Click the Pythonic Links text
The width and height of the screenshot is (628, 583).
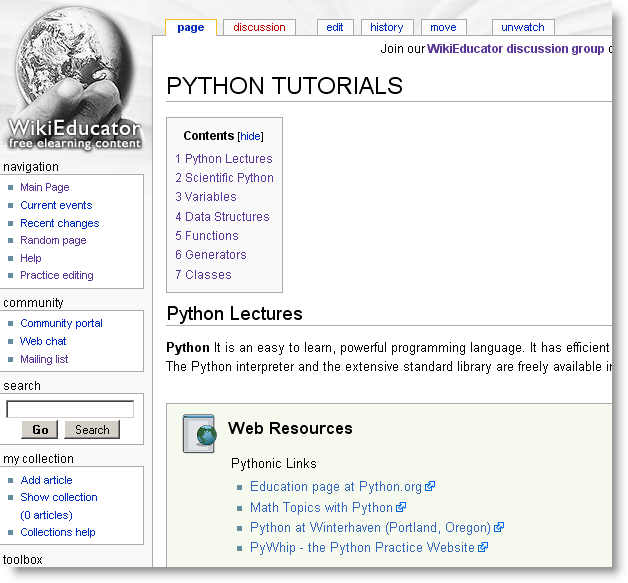coord(274,464)
